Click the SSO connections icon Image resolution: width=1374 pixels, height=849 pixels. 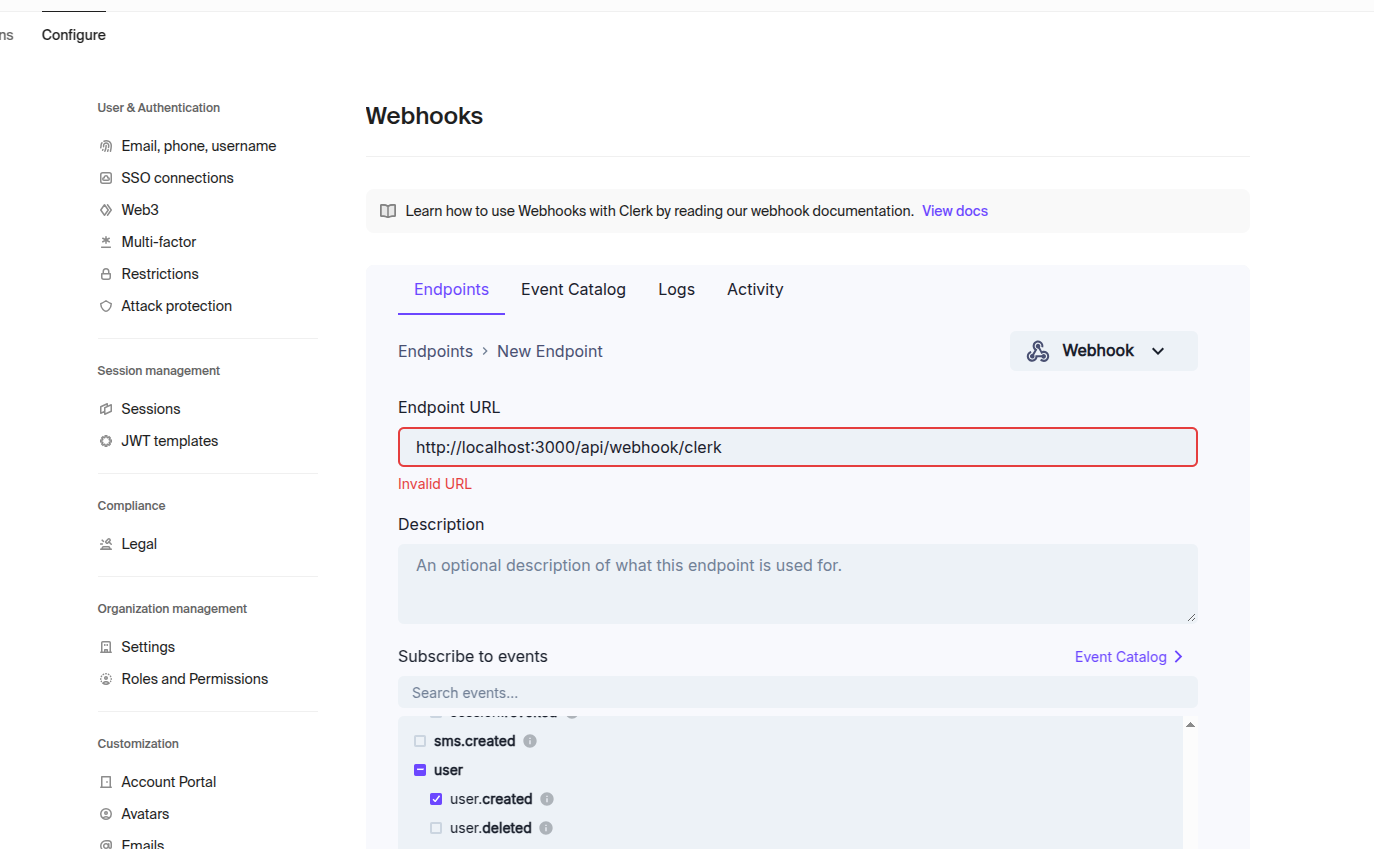tap(106, 178)
